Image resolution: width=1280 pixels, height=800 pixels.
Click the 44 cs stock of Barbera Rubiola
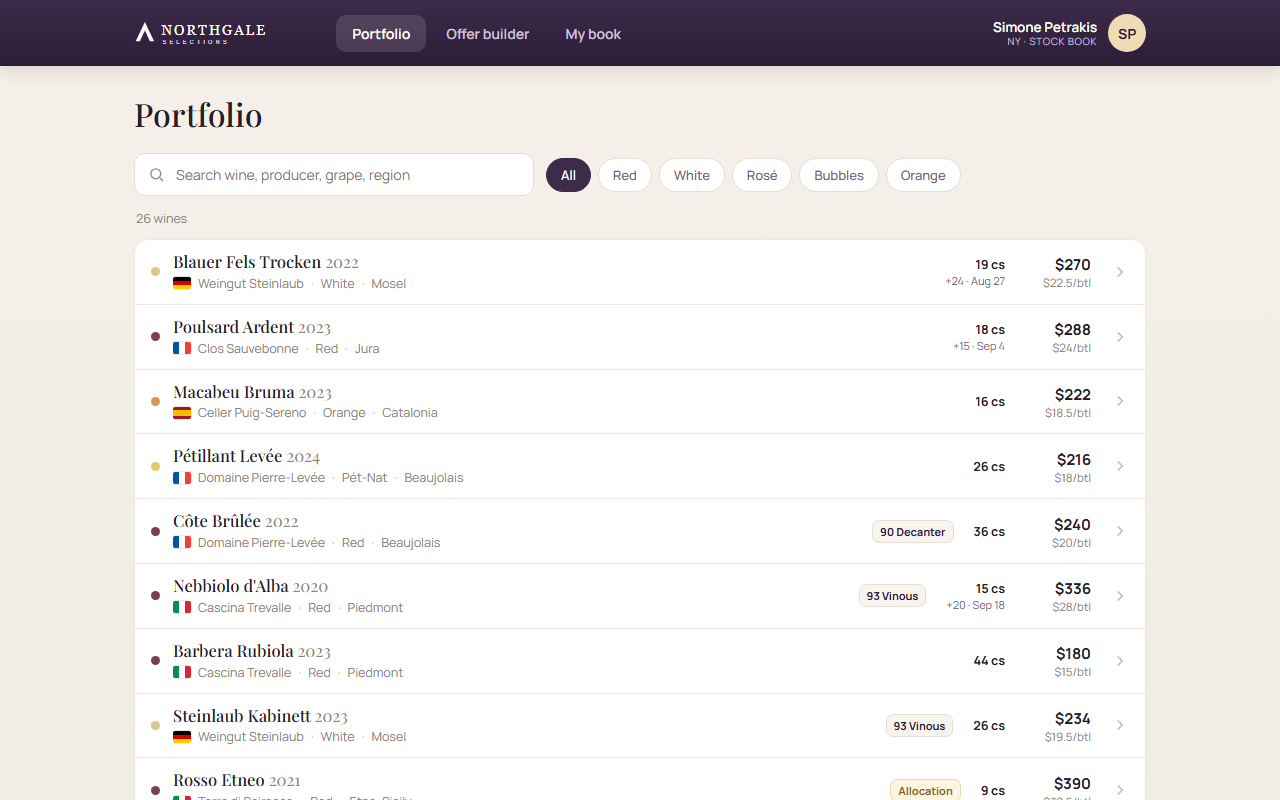[x=989, y=661]
